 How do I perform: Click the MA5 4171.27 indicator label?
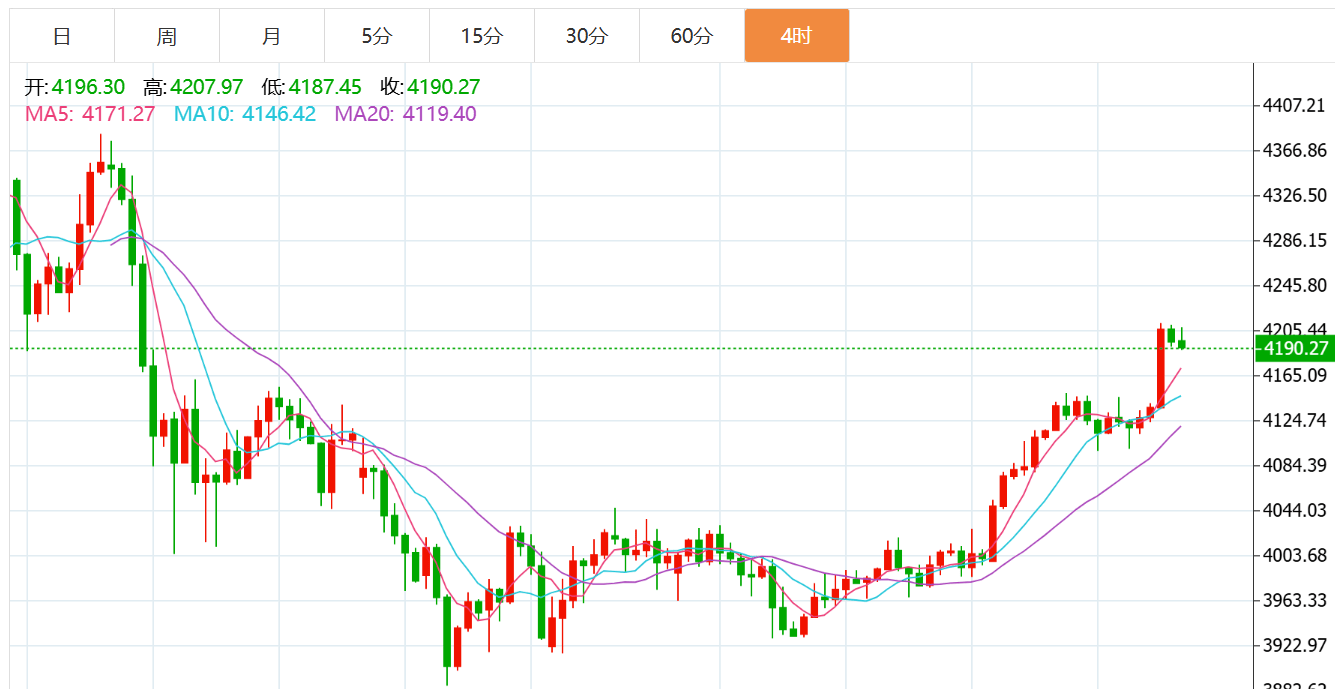[90, 114]
